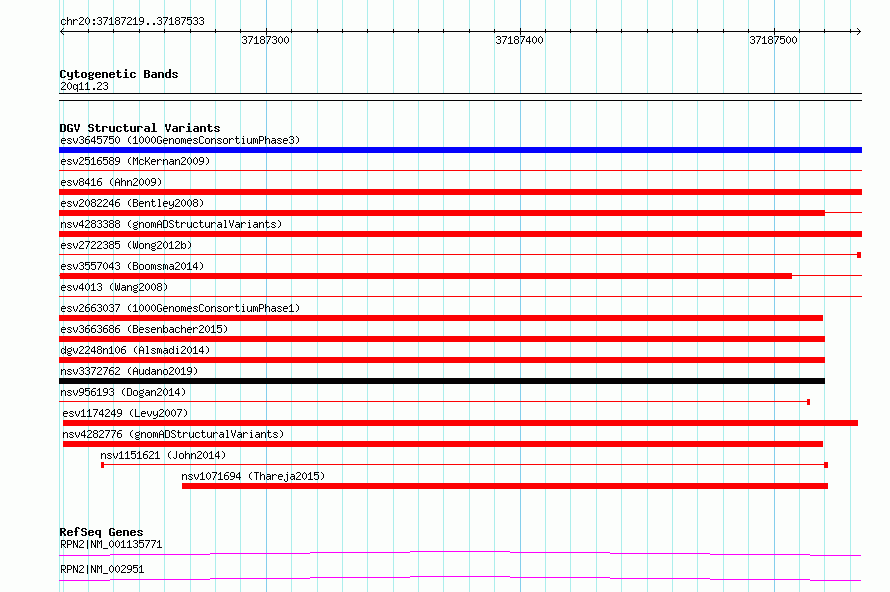890x592 pixels.
Task: Click the Cytogenetic Bands track title
Action: click(119, 74)
